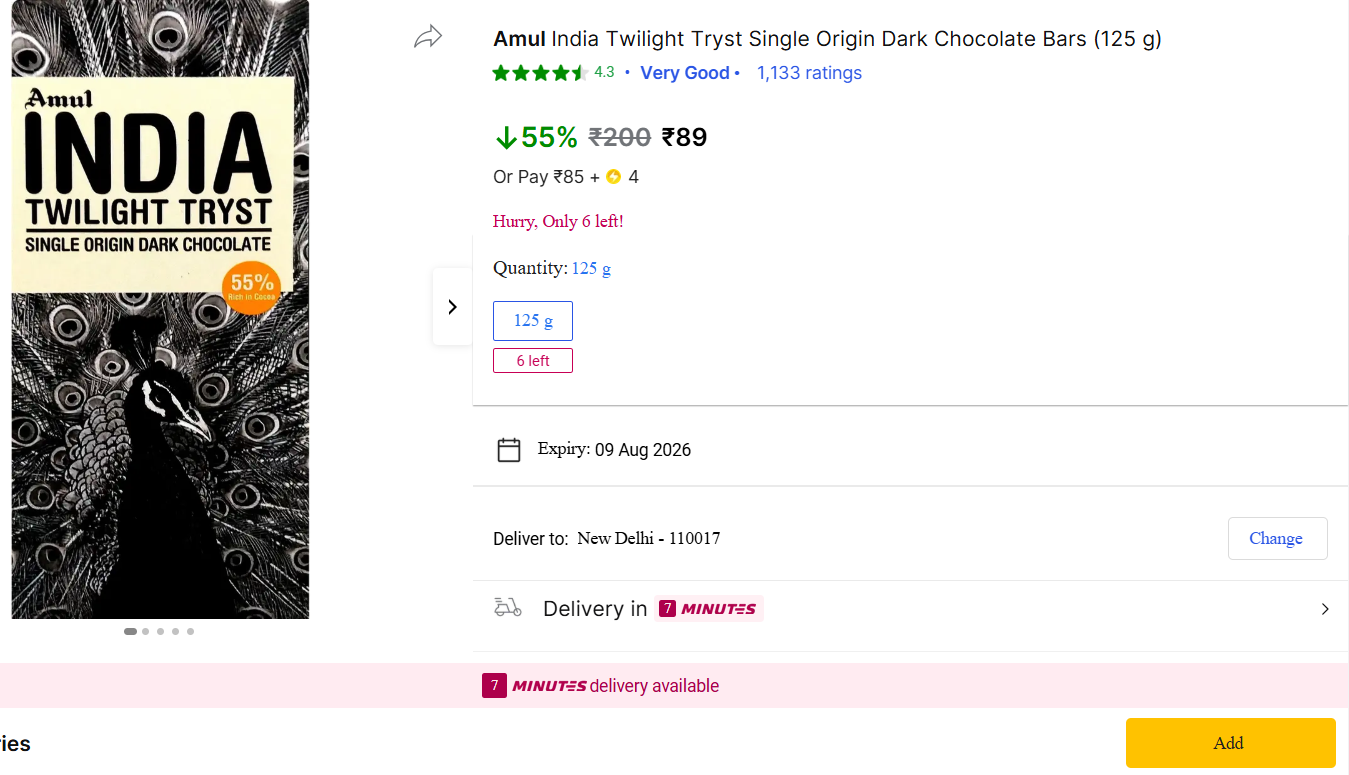
Task: Click the green discount down-arrow icon
Action: (506, 138)
